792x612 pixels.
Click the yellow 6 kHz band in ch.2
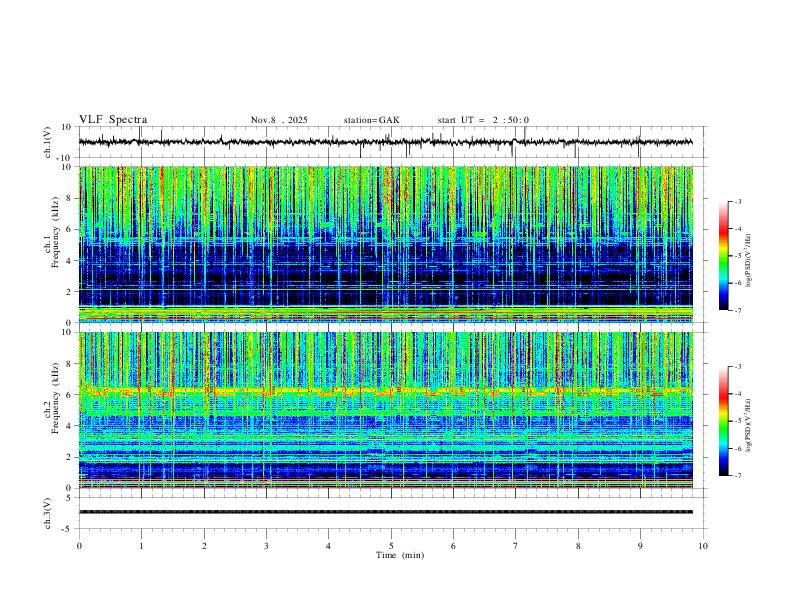point(385,391)
